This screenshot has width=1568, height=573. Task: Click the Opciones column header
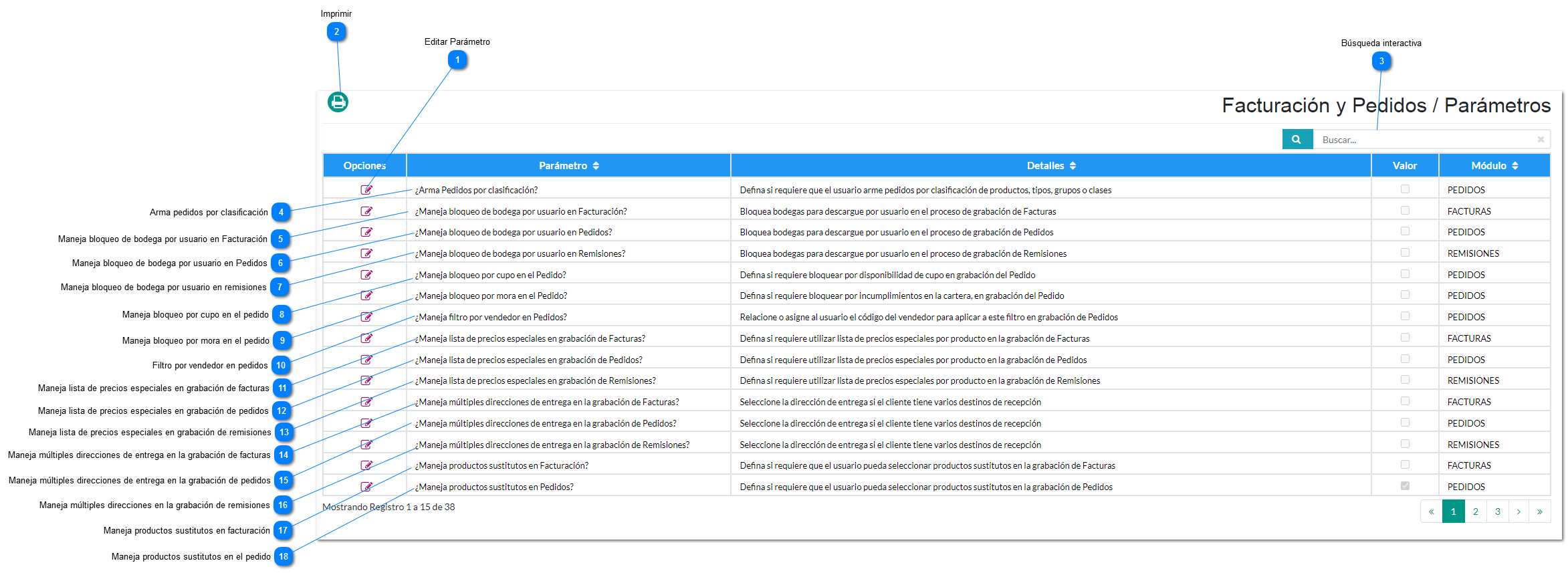365,166
